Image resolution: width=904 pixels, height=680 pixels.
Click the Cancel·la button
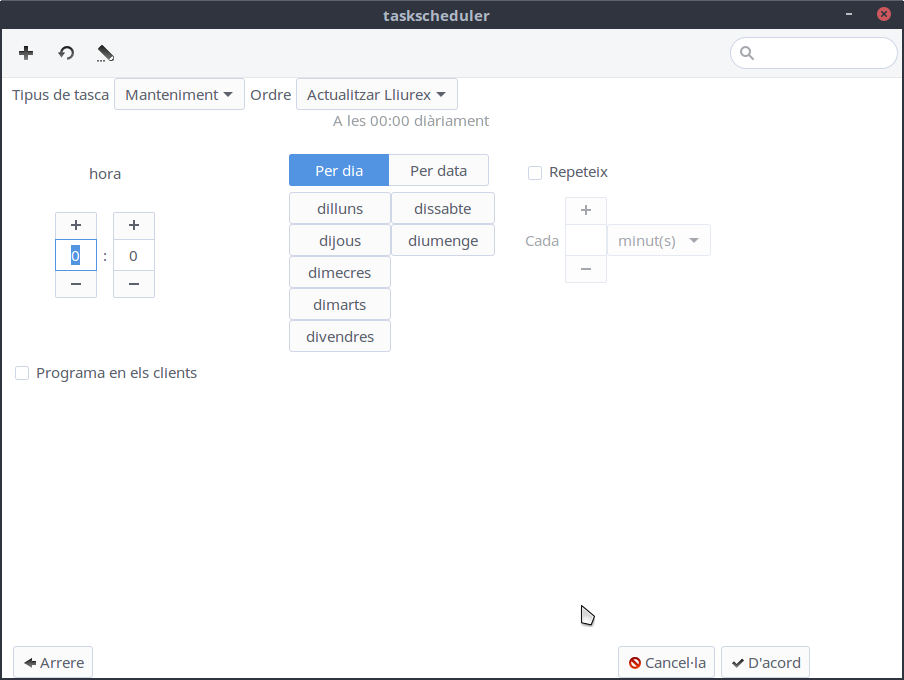(667, 663)
